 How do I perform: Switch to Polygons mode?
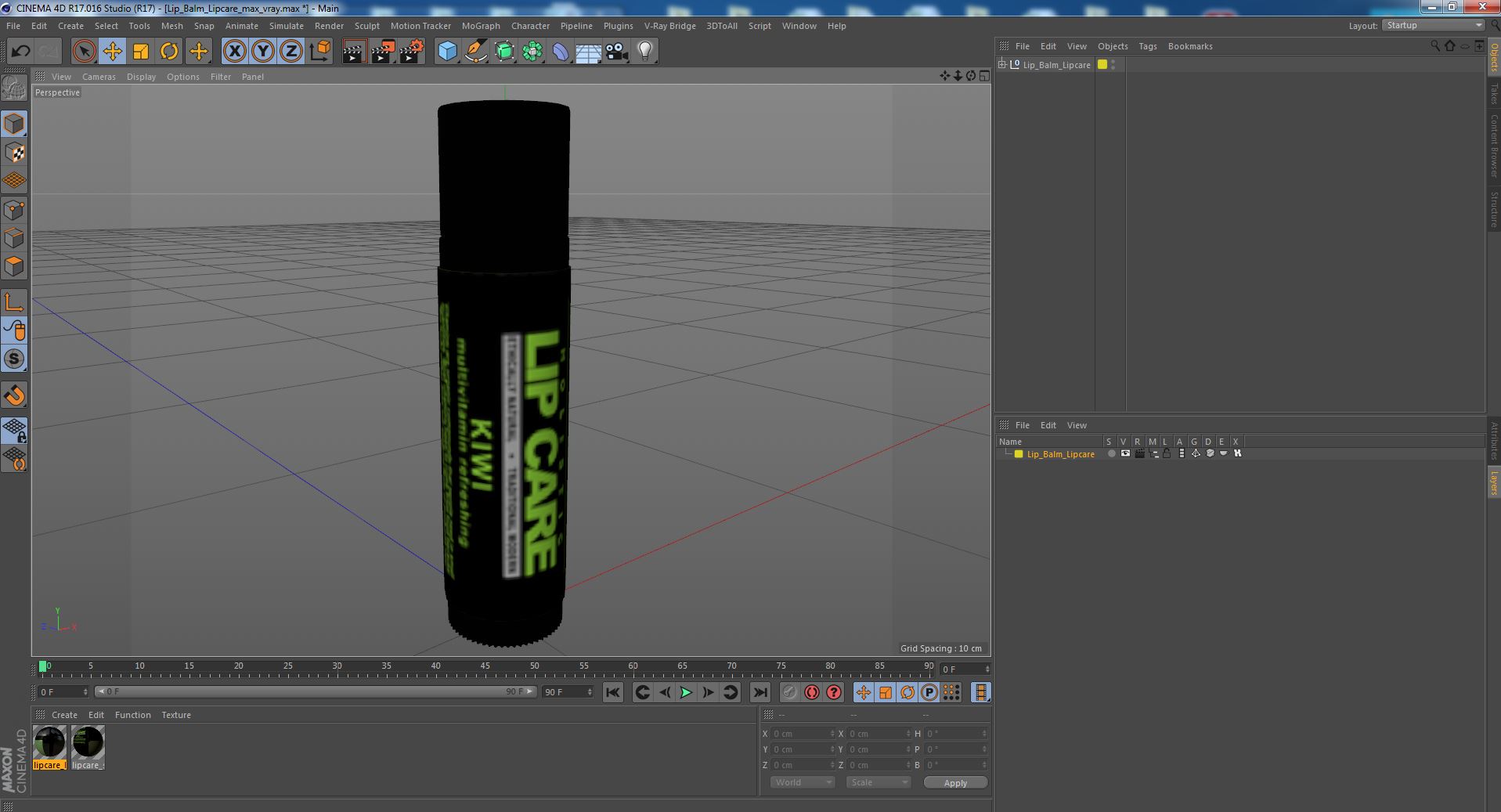point(14,266)
